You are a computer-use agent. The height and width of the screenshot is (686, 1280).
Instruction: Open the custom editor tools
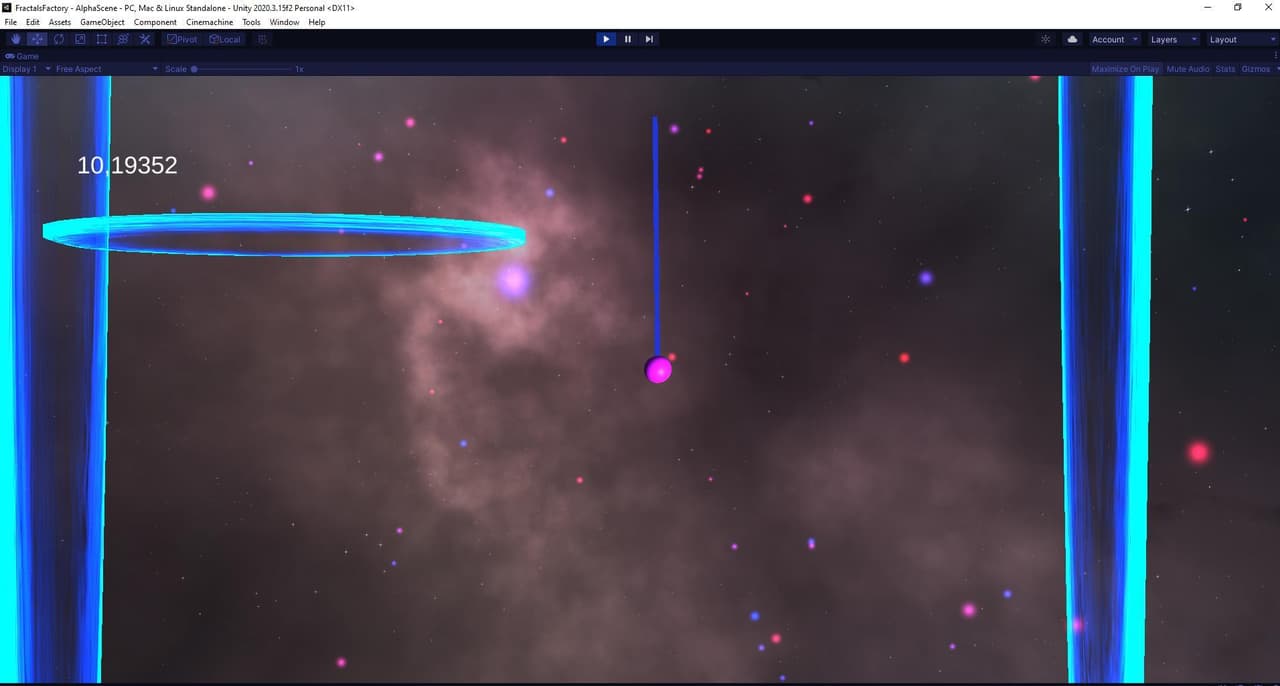click(x=145, y=39)
